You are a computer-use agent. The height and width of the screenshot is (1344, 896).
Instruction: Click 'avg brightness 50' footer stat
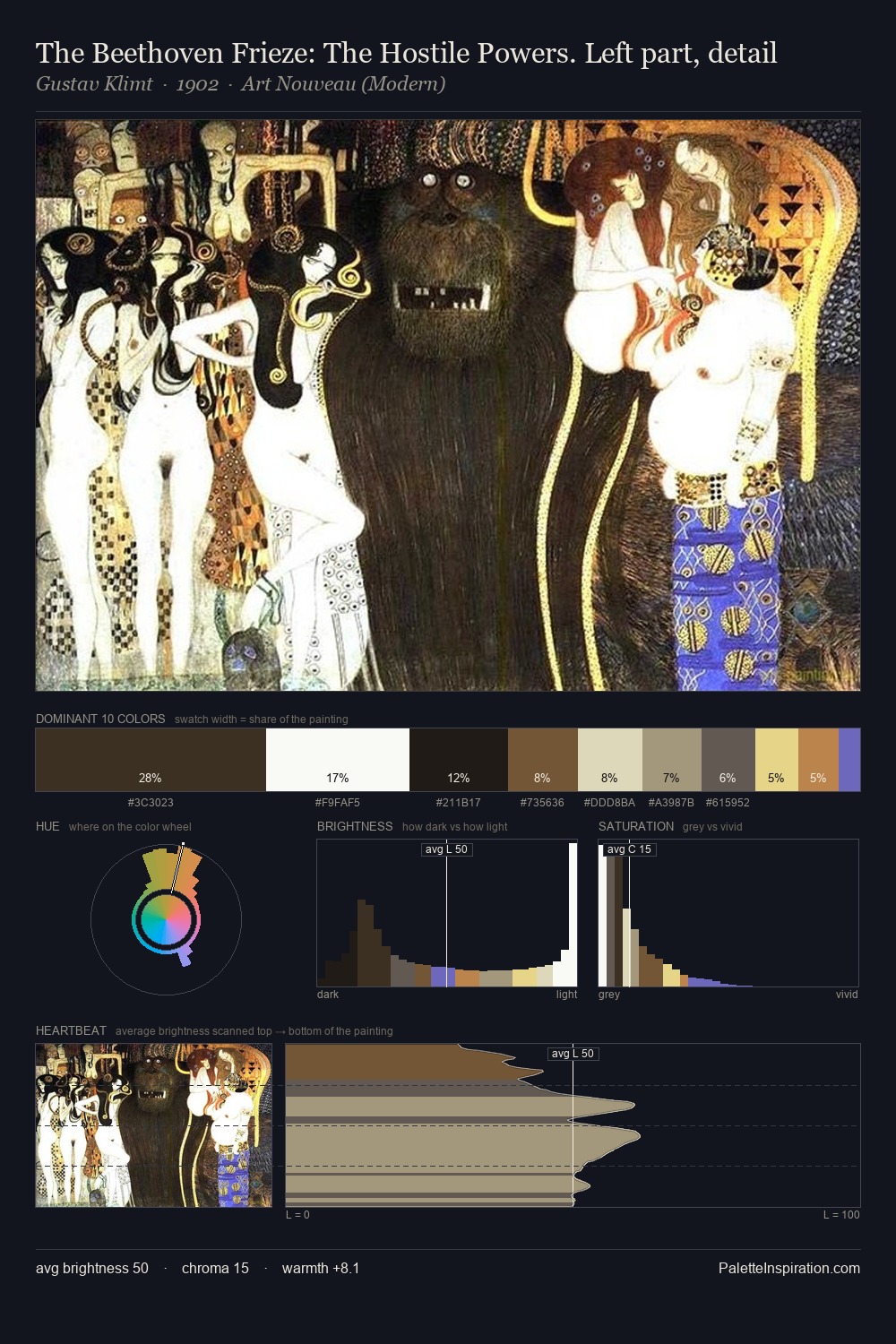(92, 1268)
